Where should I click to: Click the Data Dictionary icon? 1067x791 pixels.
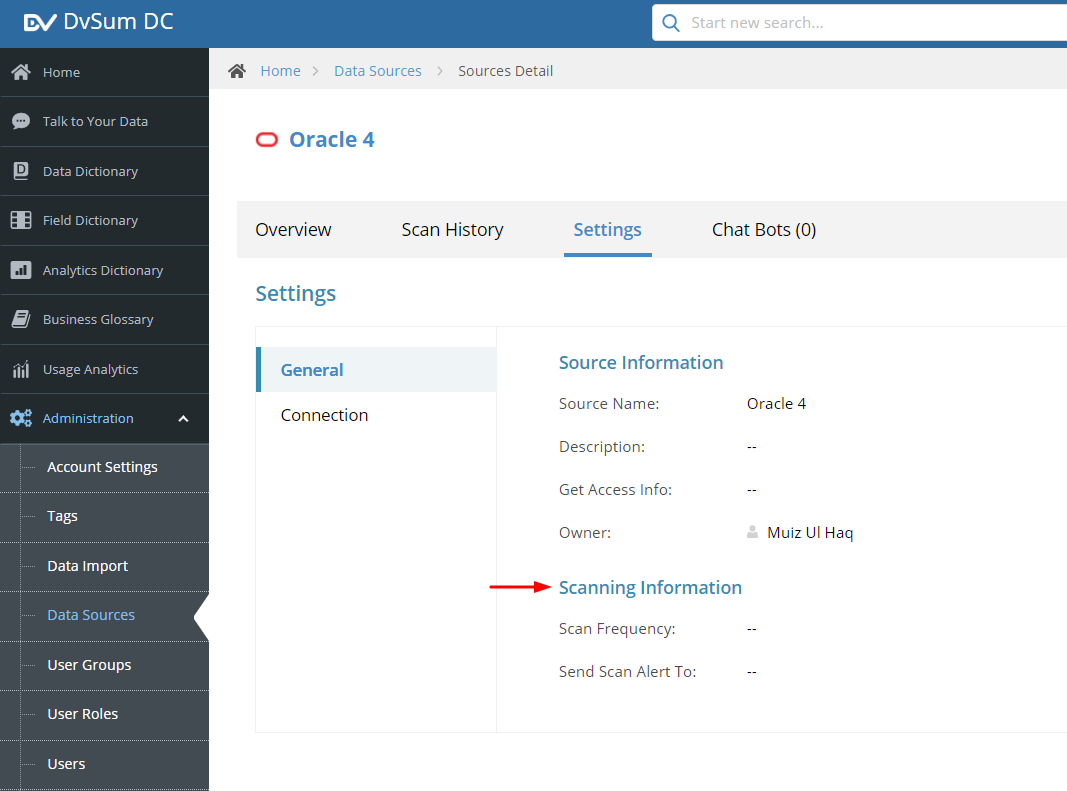coord(21,171)
